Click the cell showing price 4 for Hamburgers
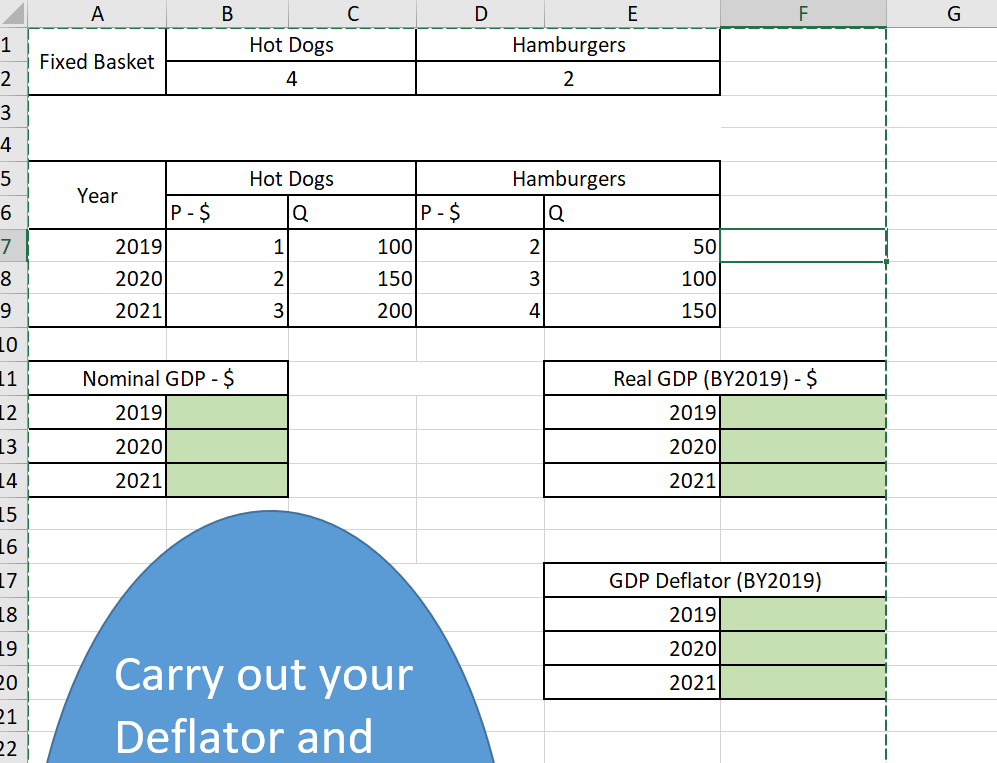 click(x=481, y=310)
